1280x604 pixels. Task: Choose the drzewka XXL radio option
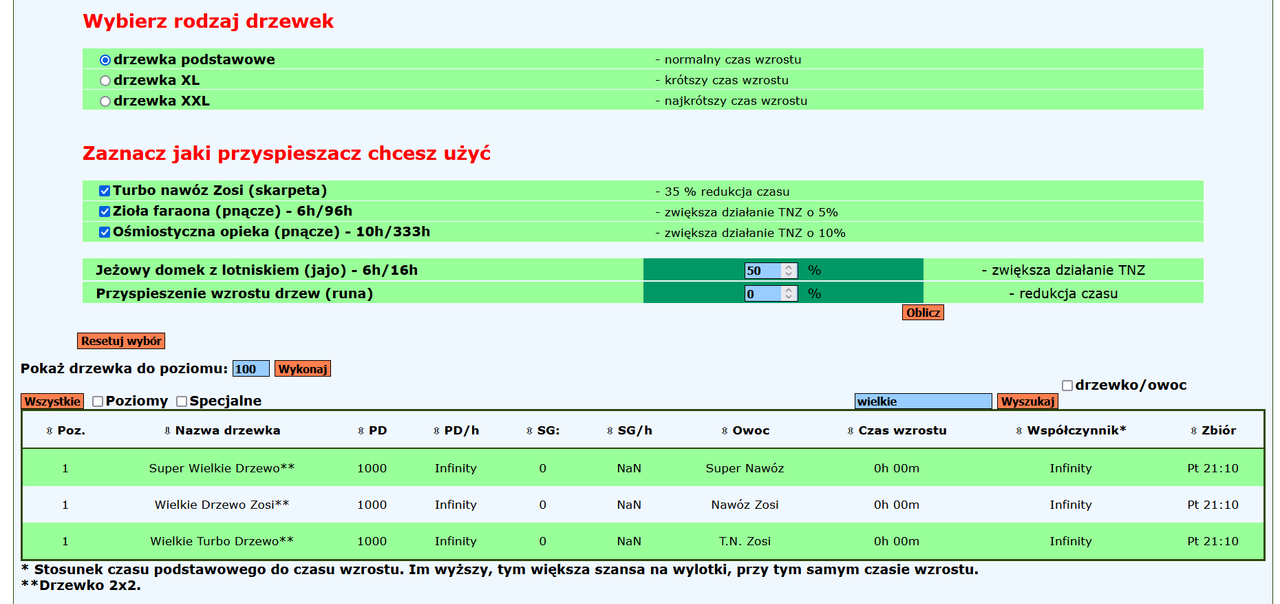click(x=105, y=101)
